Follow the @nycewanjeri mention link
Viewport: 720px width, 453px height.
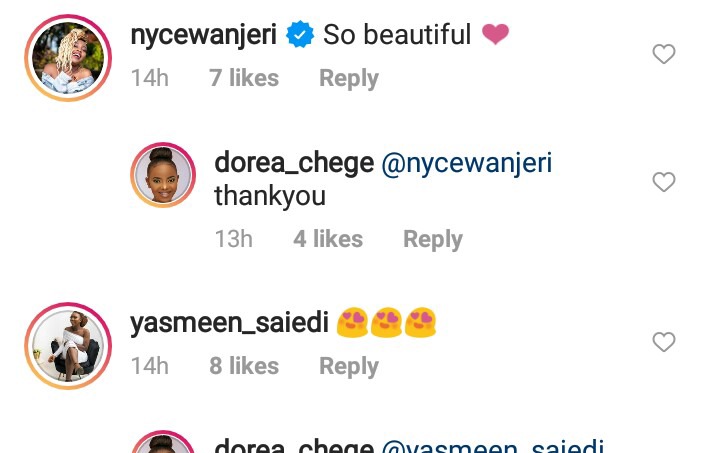[467, 164]
